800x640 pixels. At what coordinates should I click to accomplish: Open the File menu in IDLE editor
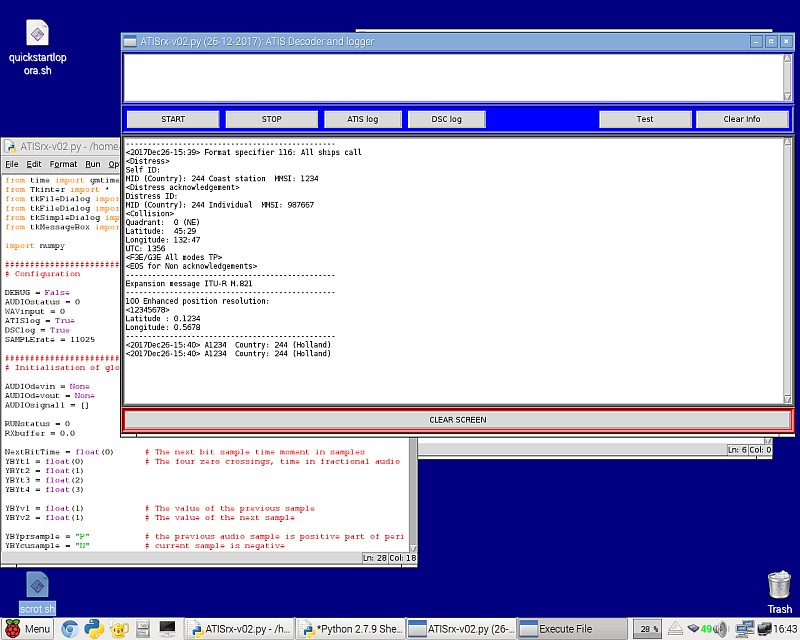[x=12, y=164]
